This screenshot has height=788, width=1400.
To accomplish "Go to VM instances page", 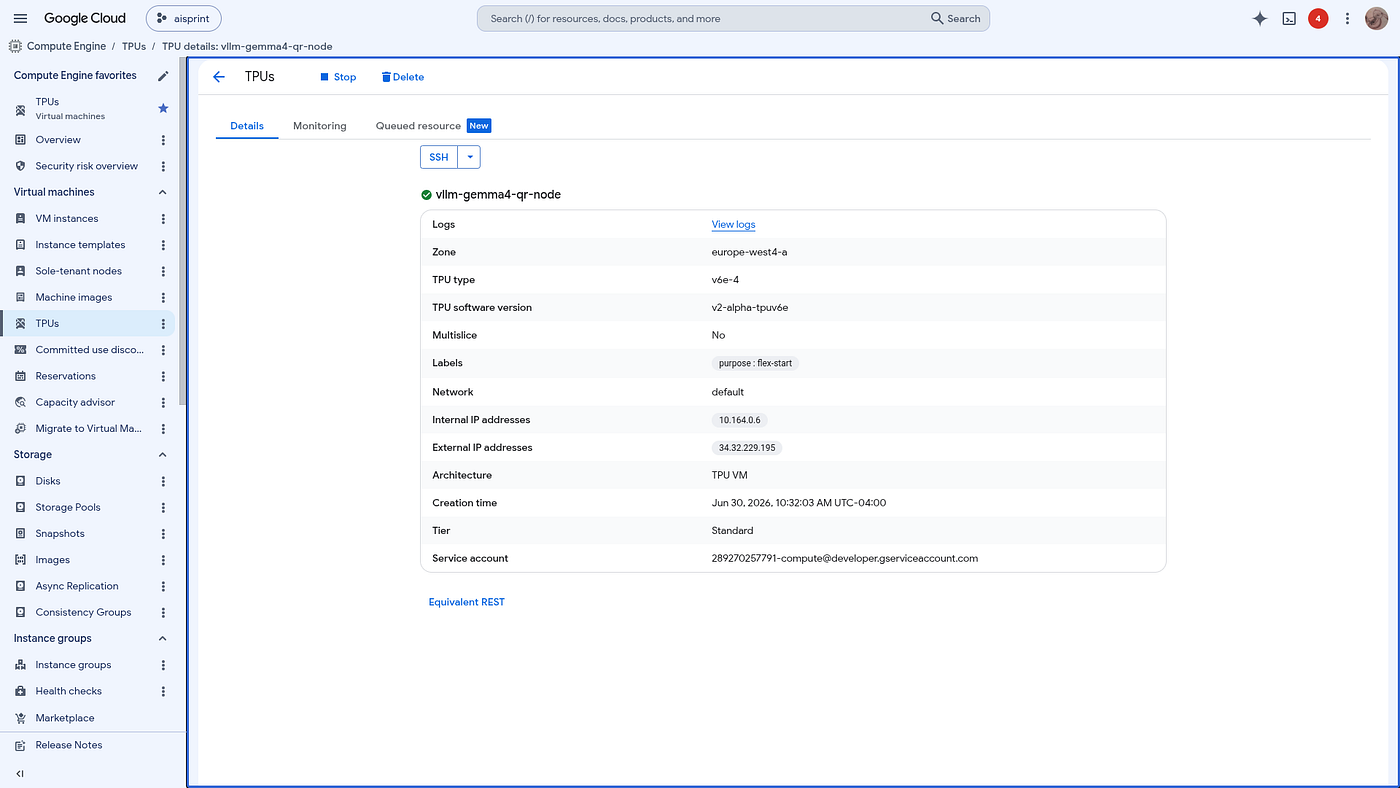I will pyautogui.click(x=67, y=218).
